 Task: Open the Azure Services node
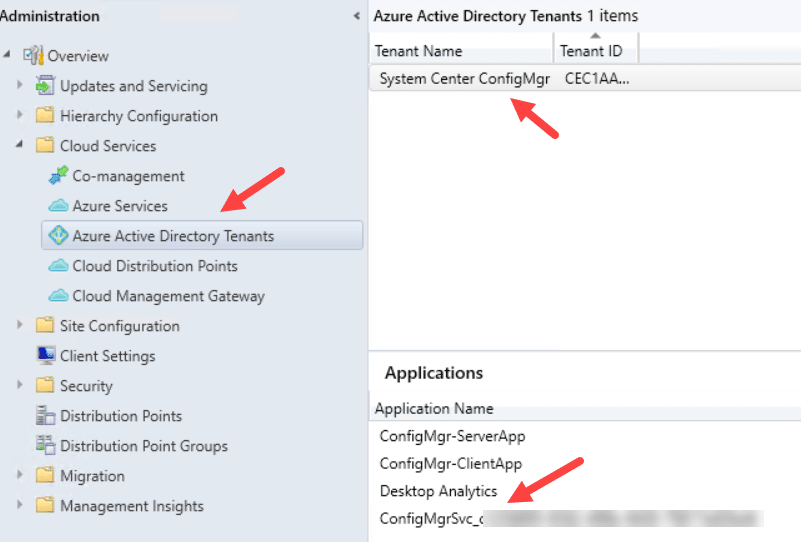click(120, 206)
